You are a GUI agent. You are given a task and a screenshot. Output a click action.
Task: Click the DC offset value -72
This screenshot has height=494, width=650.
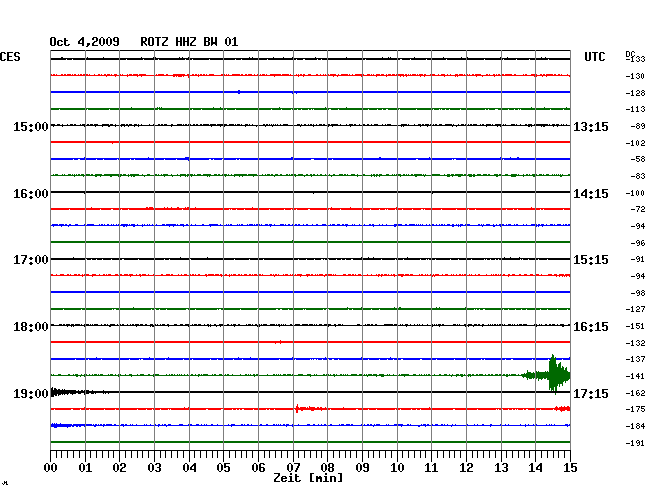click(x=638, y=209)
